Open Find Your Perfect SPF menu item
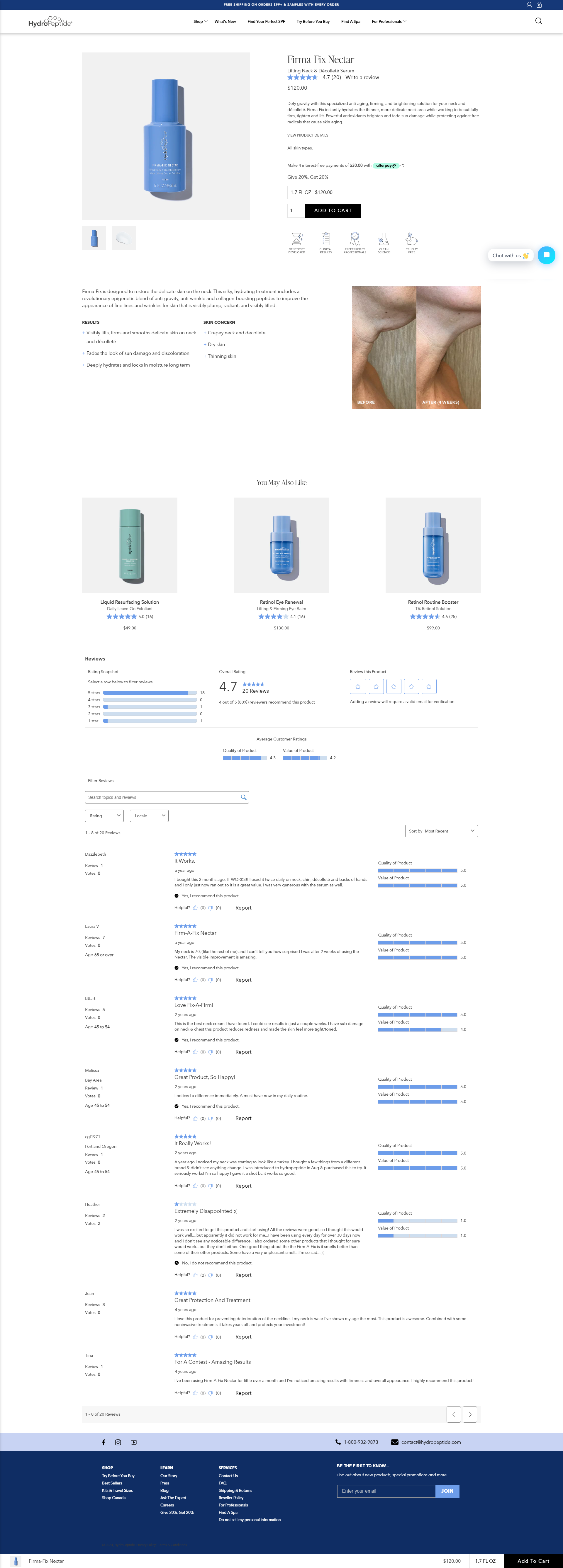This screenshot has width=563, height=1568. (266, 21)
